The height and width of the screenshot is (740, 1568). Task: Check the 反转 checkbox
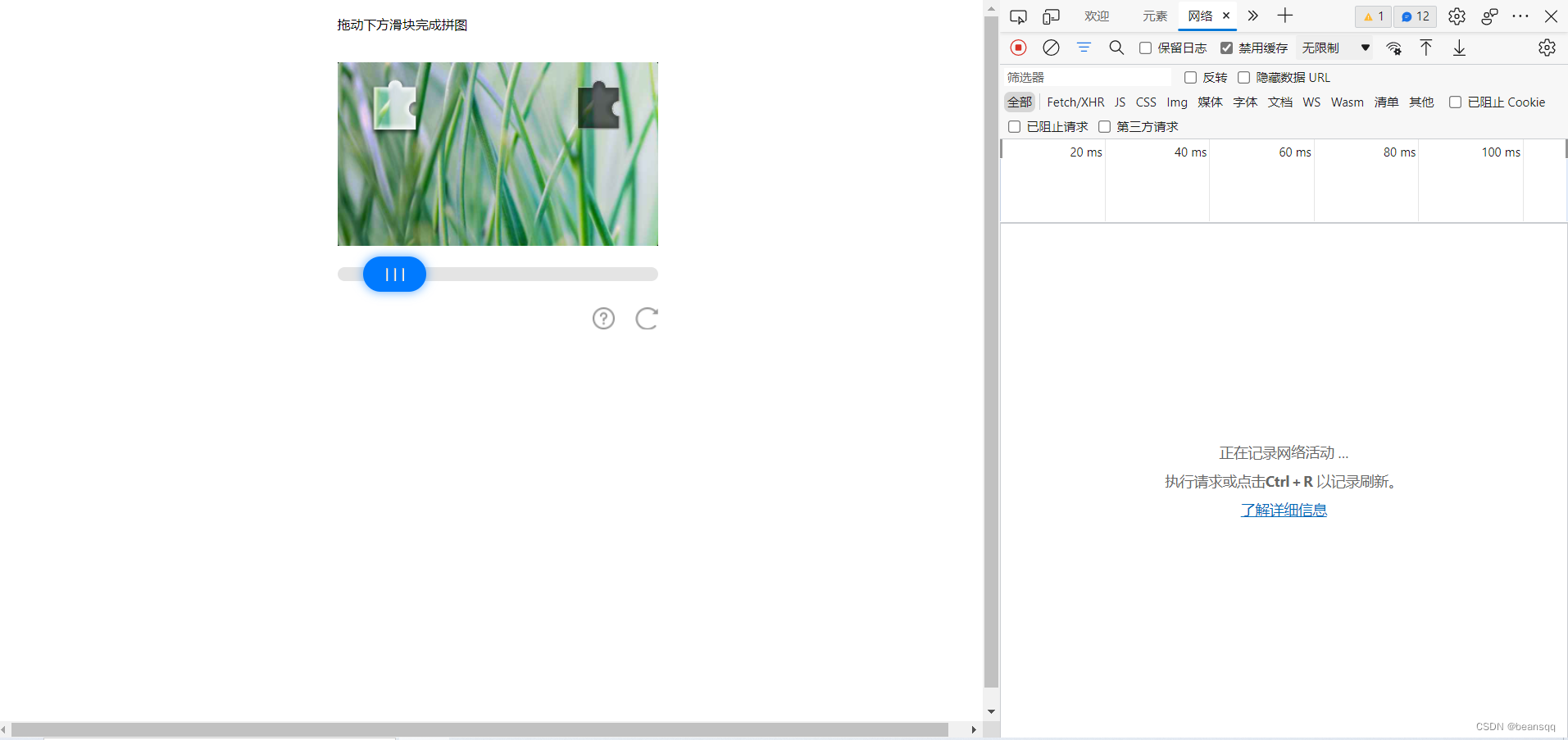coord(1190,77)
